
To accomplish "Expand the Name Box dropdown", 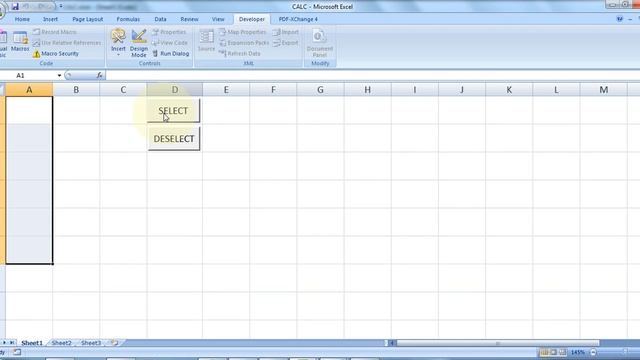I will (60, 76).
